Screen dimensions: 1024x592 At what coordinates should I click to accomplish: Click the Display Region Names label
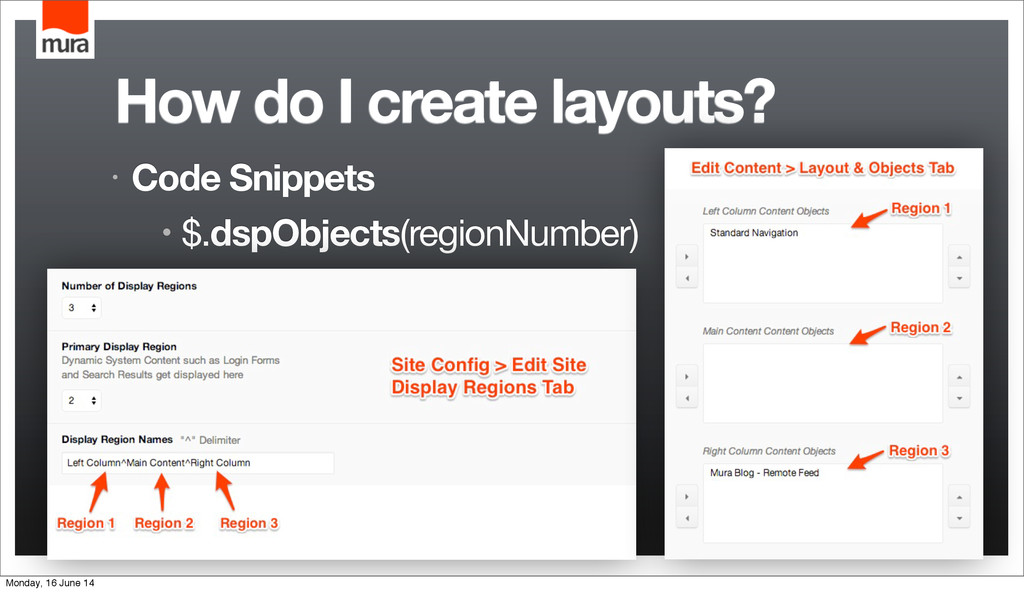click(117, 439)
